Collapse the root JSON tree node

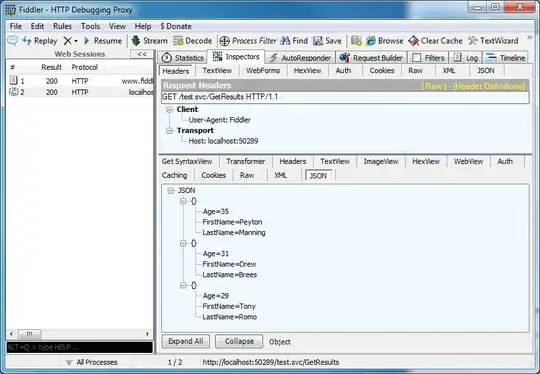[x=170, y=190]
